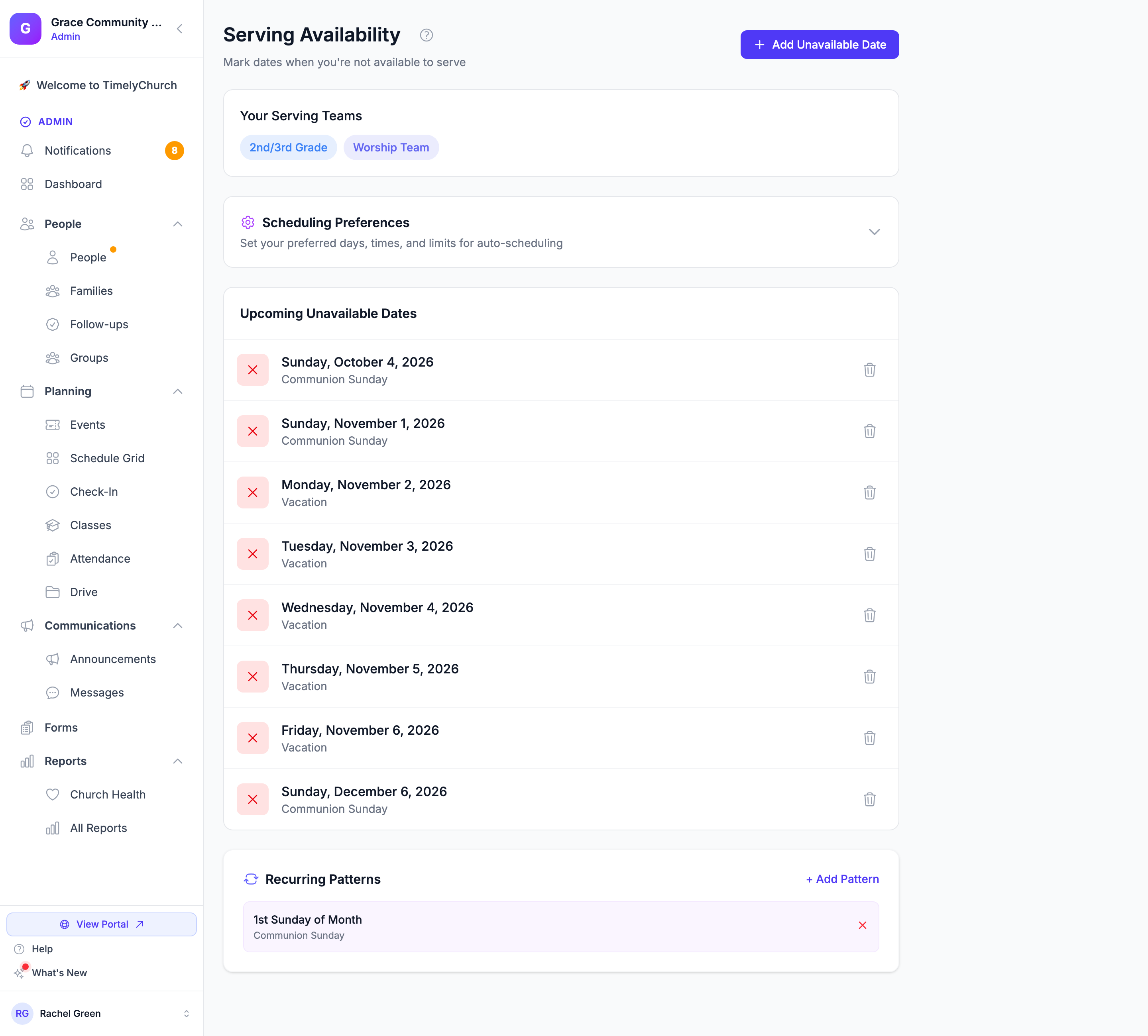Image resolution: width=1148 pixels, height=1036 pixels.
Task: Remove the 1st Sunday of Month pattern
Action: [x=862, y=926]
